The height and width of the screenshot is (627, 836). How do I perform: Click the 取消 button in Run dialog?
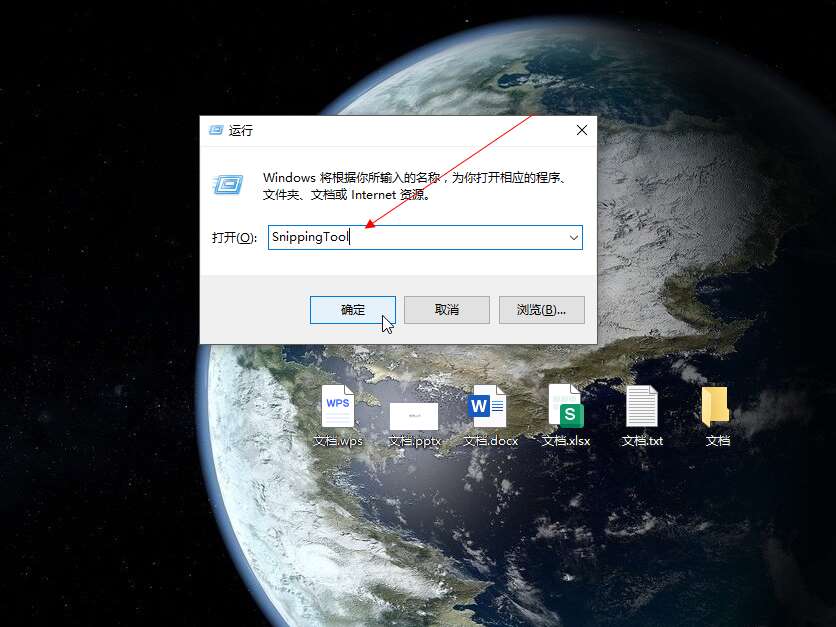(447, 310)
